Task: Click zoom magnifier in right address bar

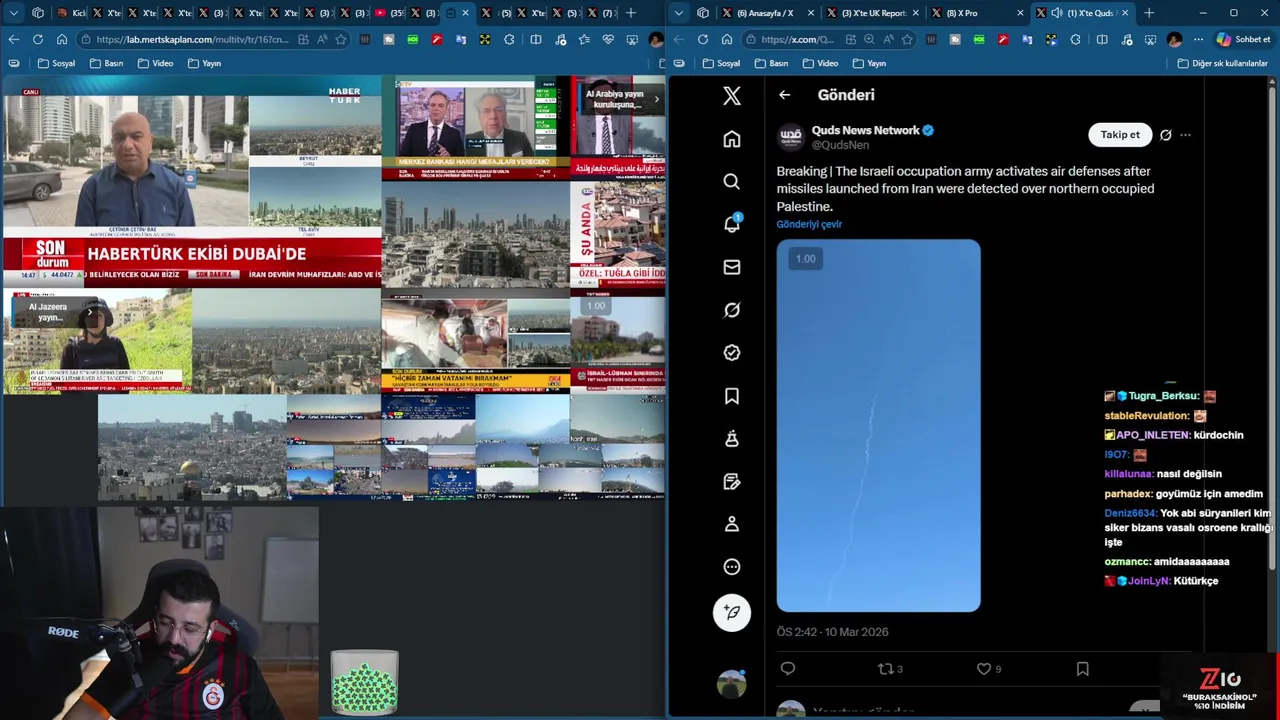Action: [x=869, y=39]
